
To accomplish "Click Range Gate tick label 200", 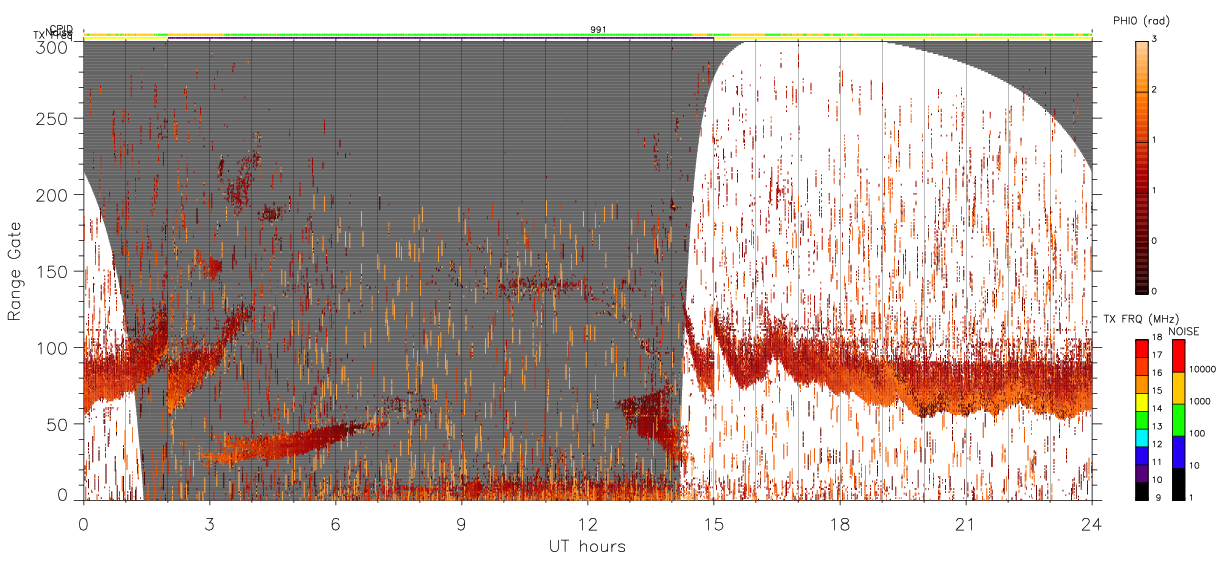I will [x=54, y=195].
